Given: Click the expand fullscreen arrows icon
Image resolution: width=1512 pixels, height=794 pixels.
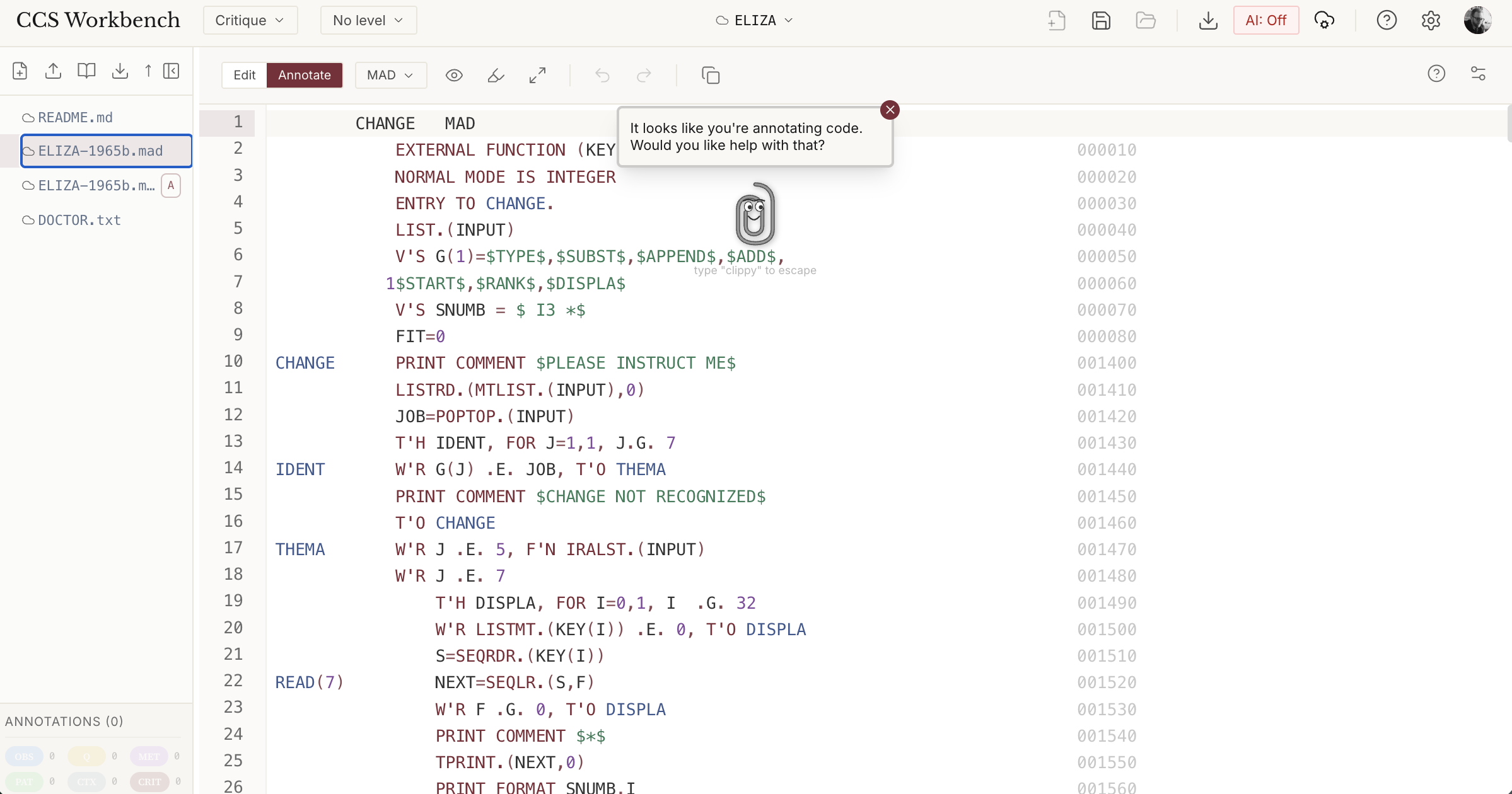Looking at the screenshot, I should [x=537, y=76].
